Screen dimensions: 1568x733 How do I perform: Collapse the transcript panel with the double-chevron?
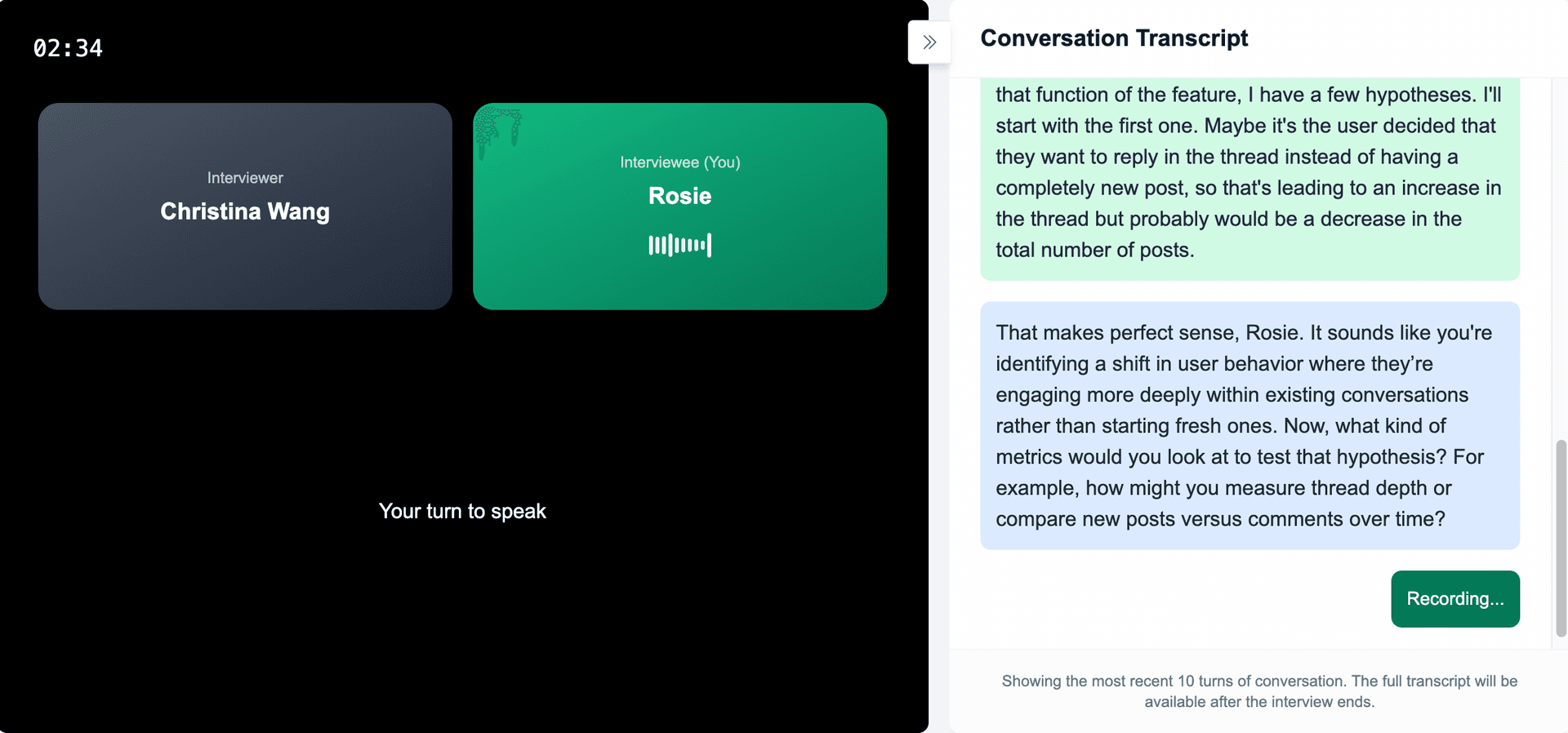coord(929,42)
